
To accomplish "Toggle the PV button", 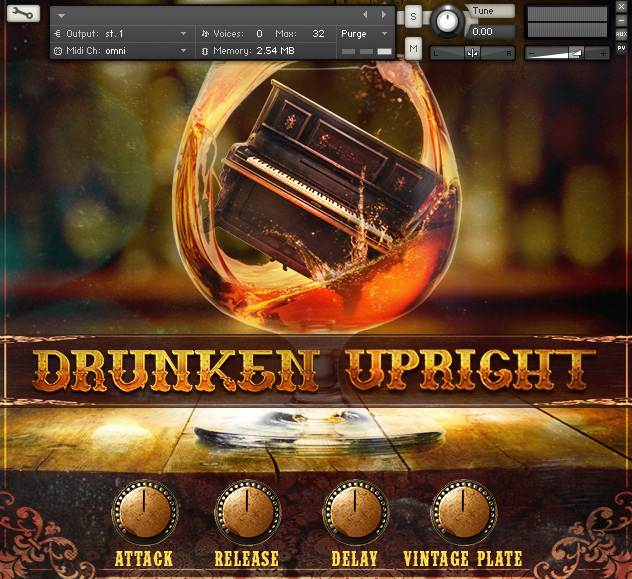I will pyautogui.click(x=621, y=48).
